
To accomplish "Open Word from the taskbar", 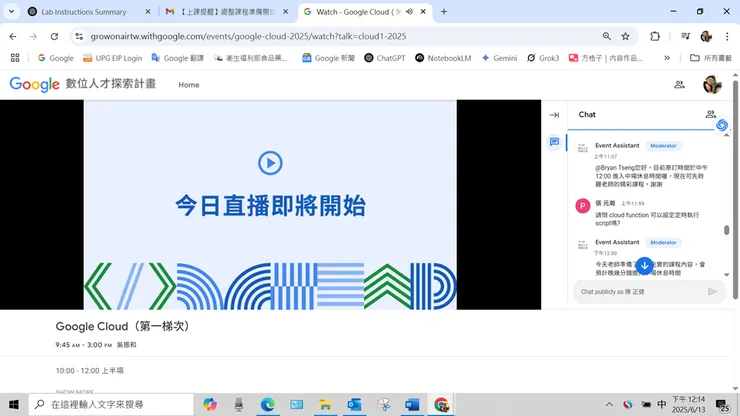I will point(412,405).
